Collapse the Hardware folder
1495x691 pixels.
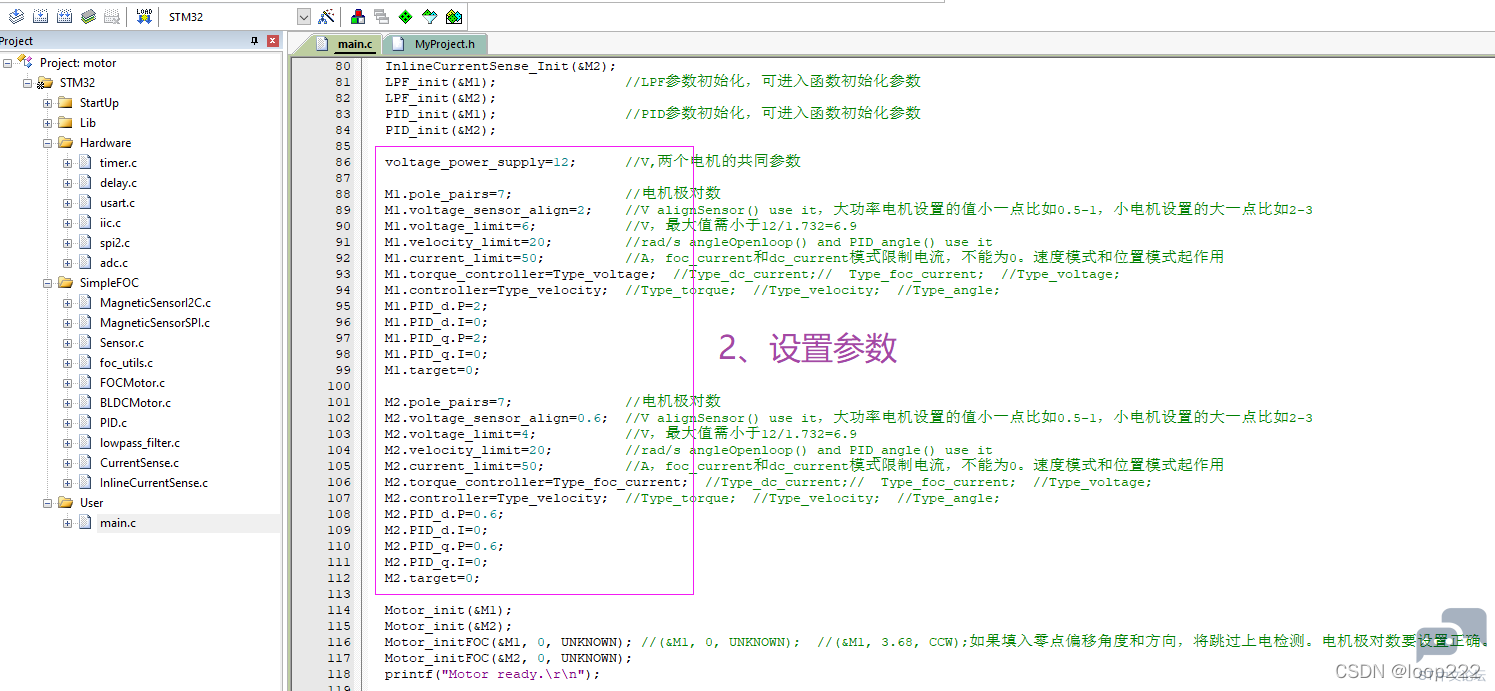pyautogui.click(x=47, y=143)
